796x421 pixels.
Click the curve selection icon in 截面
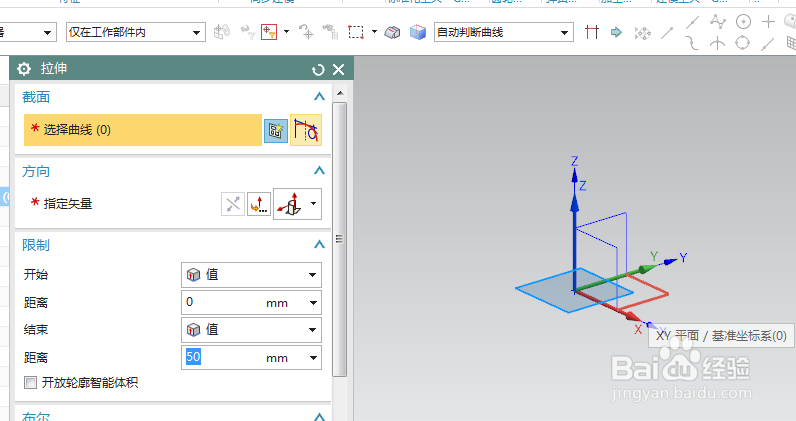[x=306, y=130]
